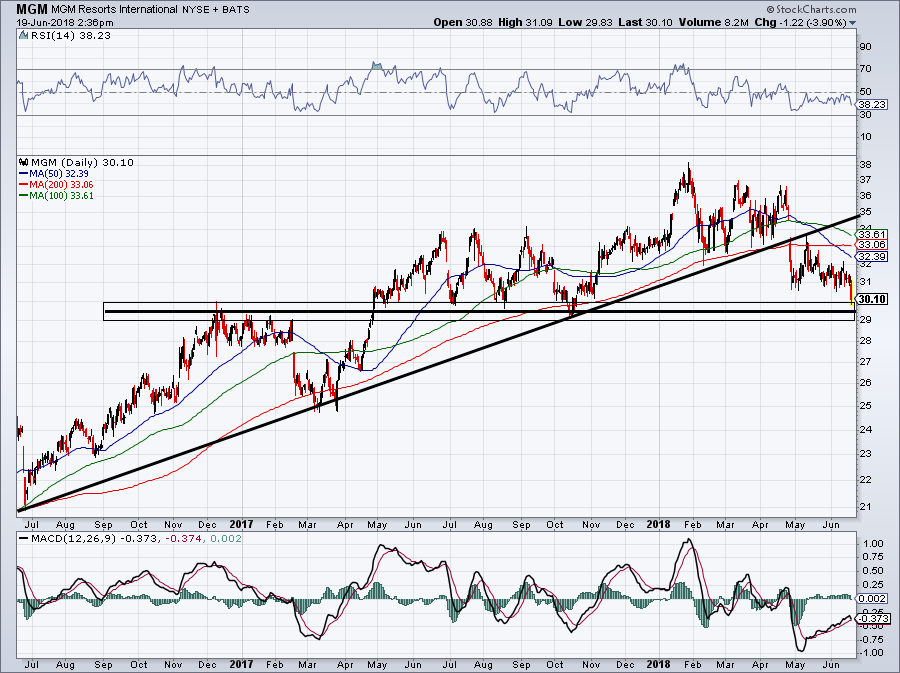Click the 27 label on the price axis
The width and height of the screenshot is (900, 673).
(865, 361)
